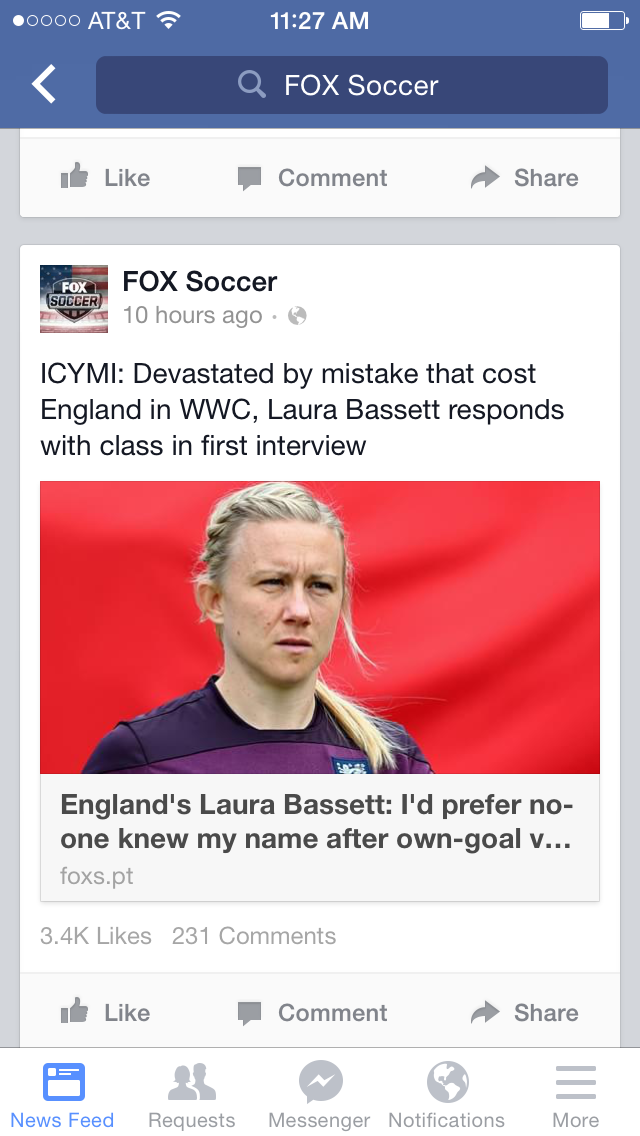Open England's Laura Bassett article headline
The width and height of the screenshot is (640, 1136).
coord(317,822)
